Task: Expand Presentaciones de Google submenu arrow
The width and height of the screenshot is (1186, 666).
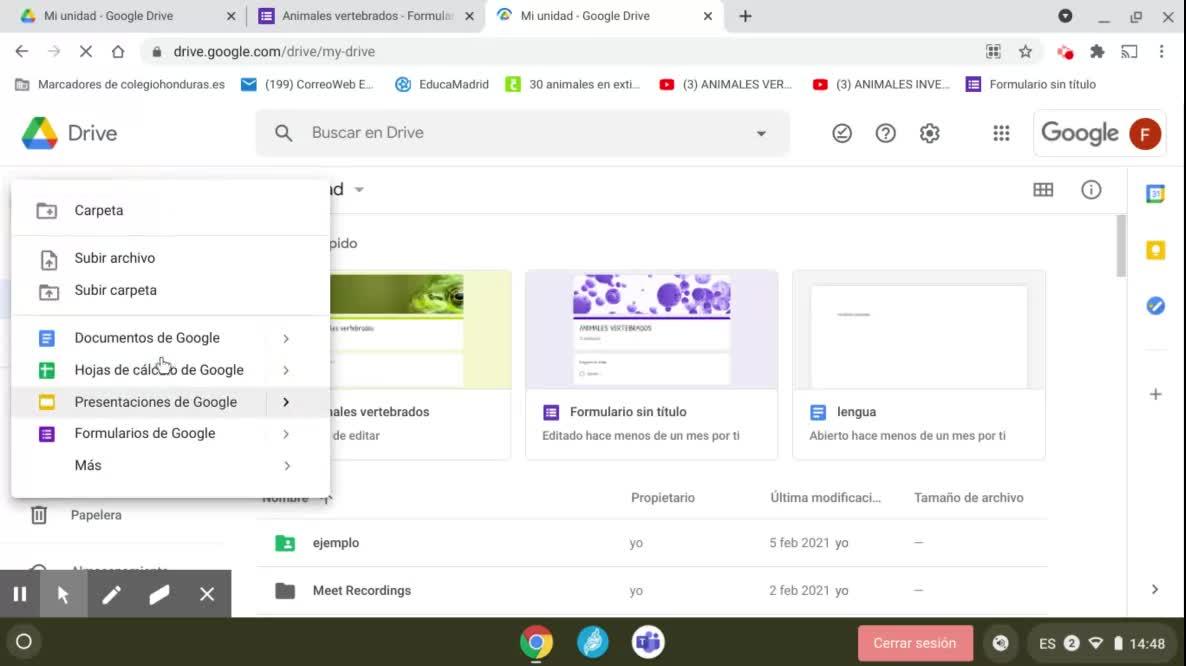Action: coord(286,402)
